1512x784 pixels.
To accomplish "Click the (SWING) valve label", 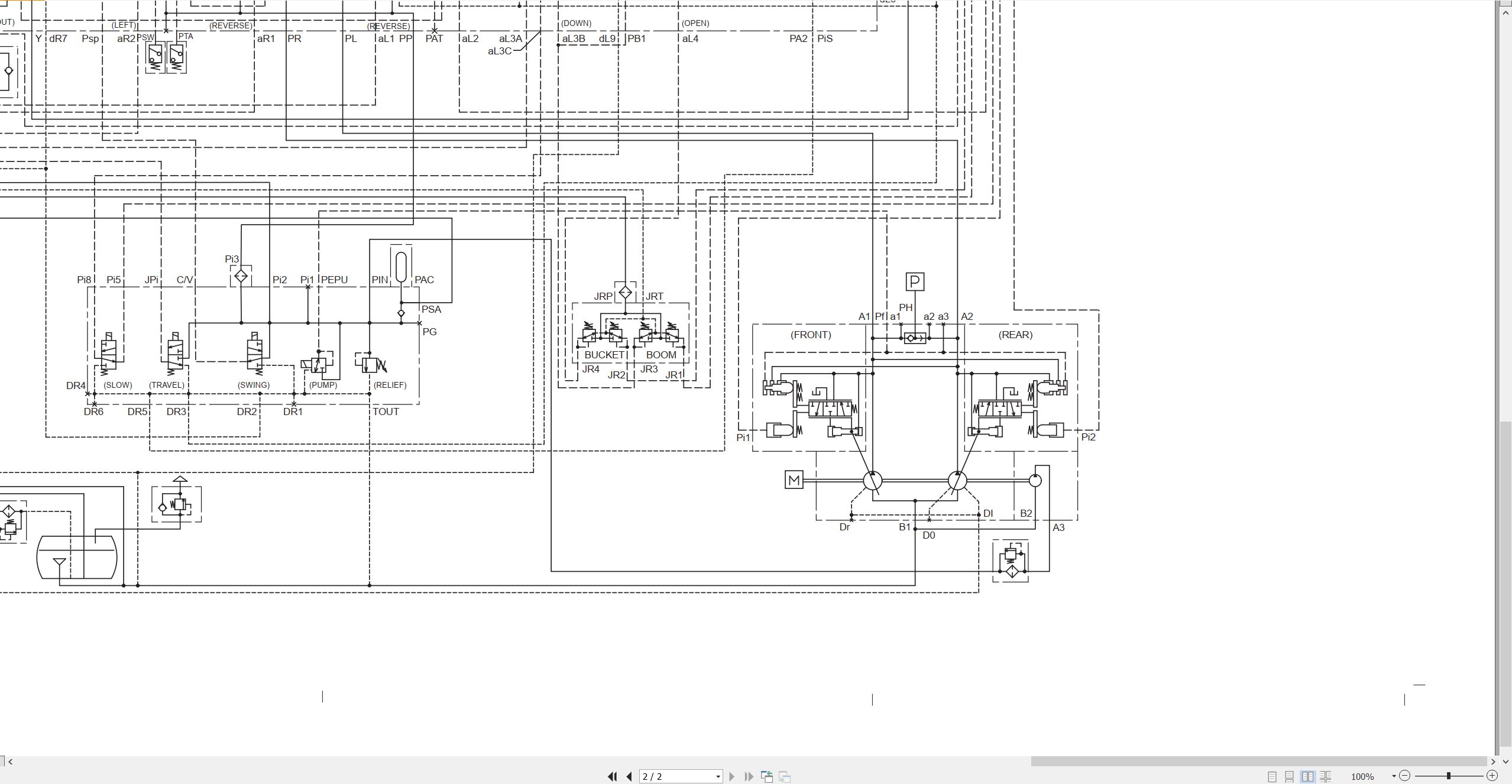I will pyautogui.click(x=254, y=385).
